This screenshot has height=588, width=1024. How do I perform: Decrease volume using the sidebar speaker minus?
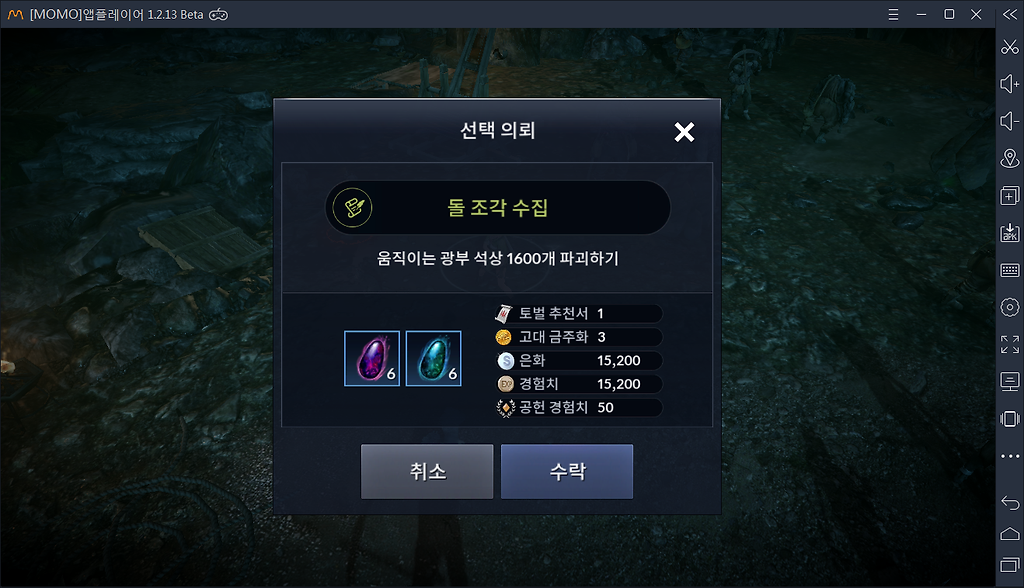pos(1010,121)
